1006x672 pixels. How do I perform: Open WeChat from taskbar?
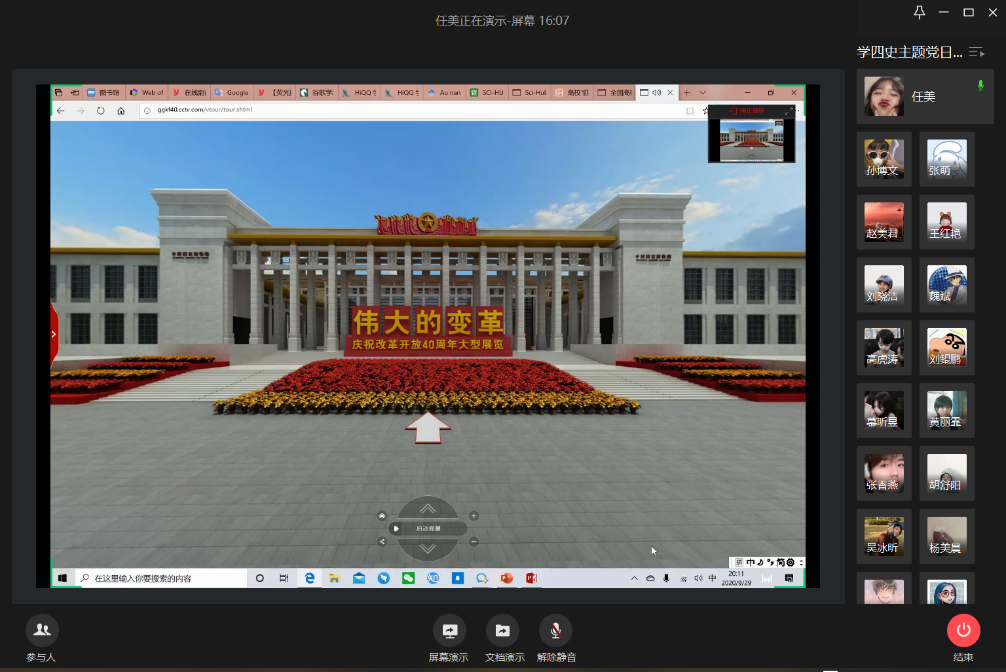408,578
